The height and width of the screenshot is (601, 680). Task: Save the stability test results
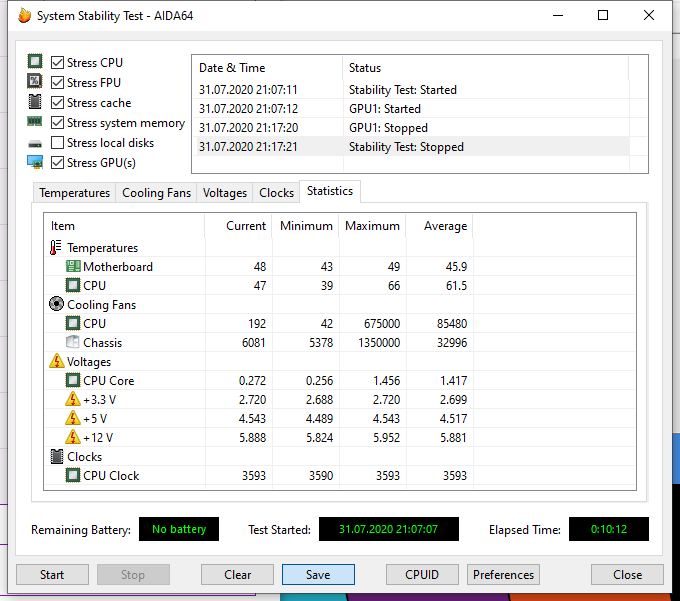pyautogui.click(x=318, y=575)
